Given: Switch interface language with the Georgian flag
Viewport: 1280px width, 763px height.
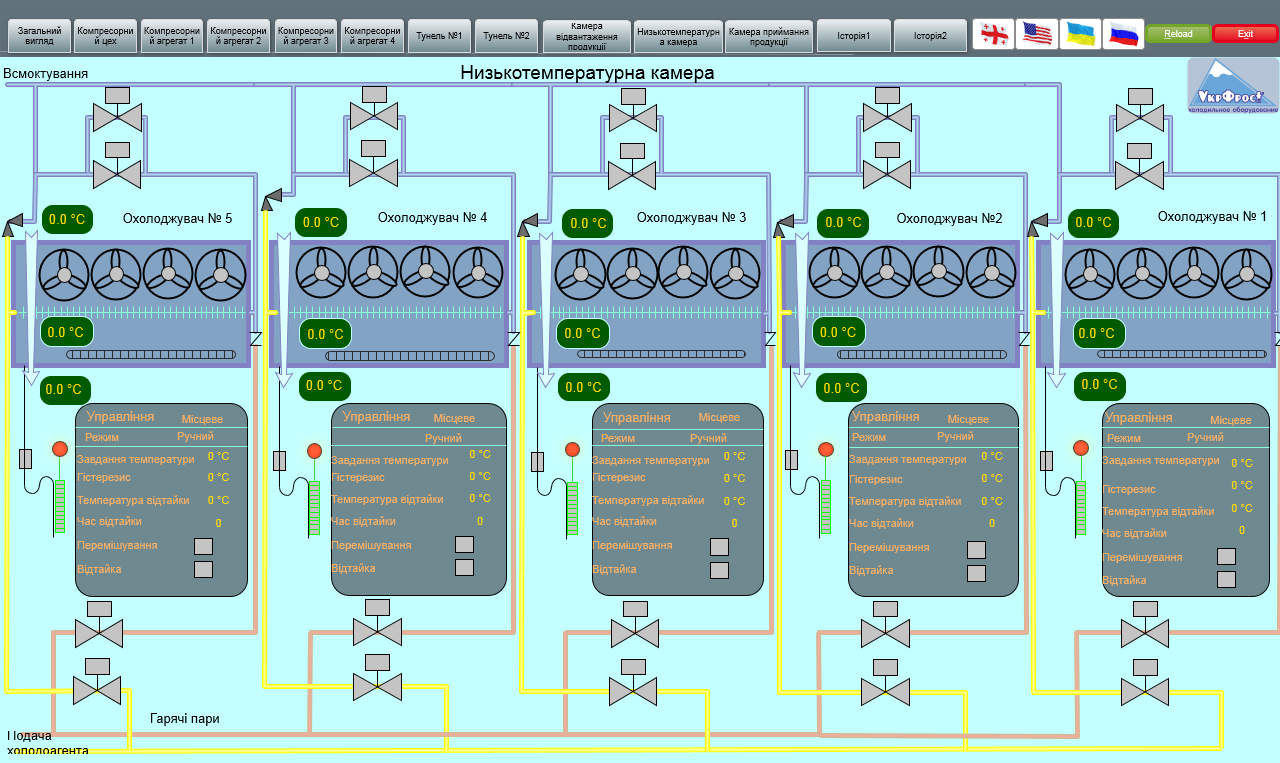Looking at the screenshot, I should click(x=993, y=34).
